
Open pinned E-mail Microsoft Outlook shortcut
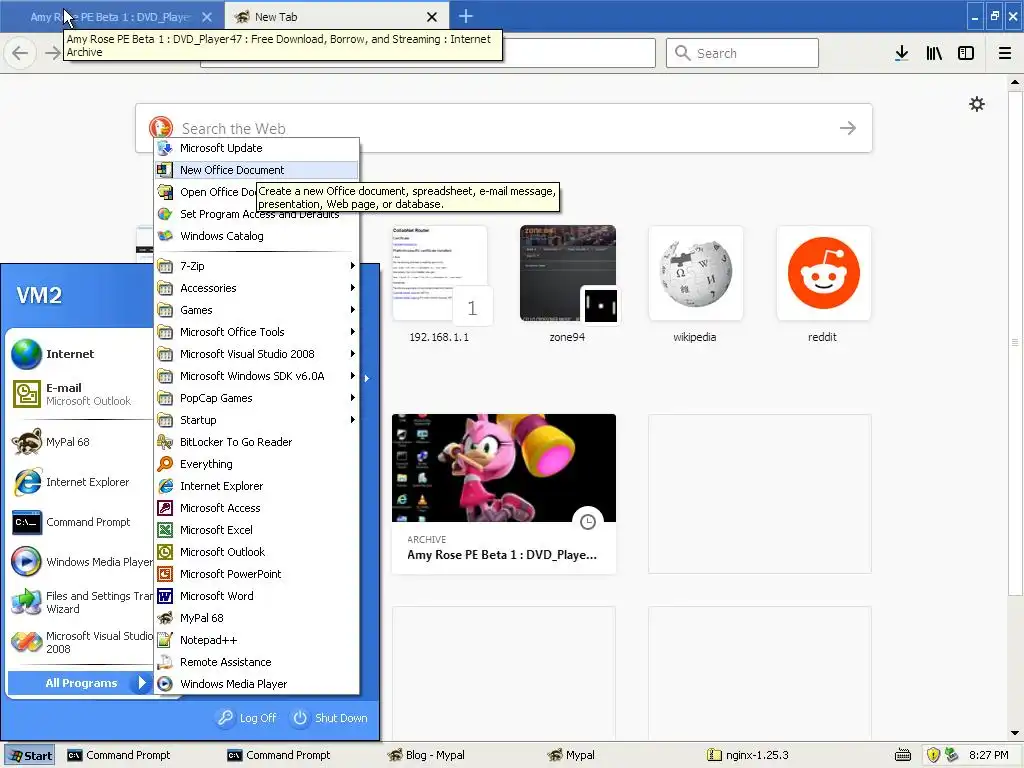pyautogui.click(x=80, y=394)
